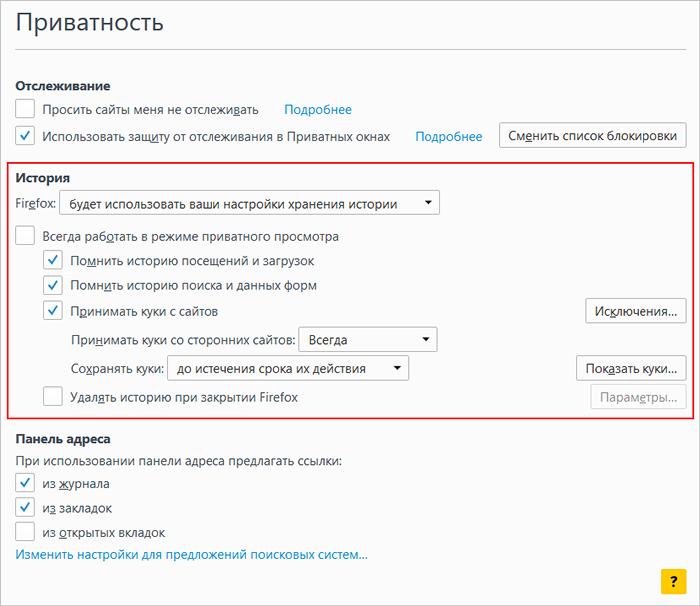The width and height of the screenshot is (700, 606).
Task: Toggle remember browsing and download history
Action: pyautogui.click(x=53, y=260)
